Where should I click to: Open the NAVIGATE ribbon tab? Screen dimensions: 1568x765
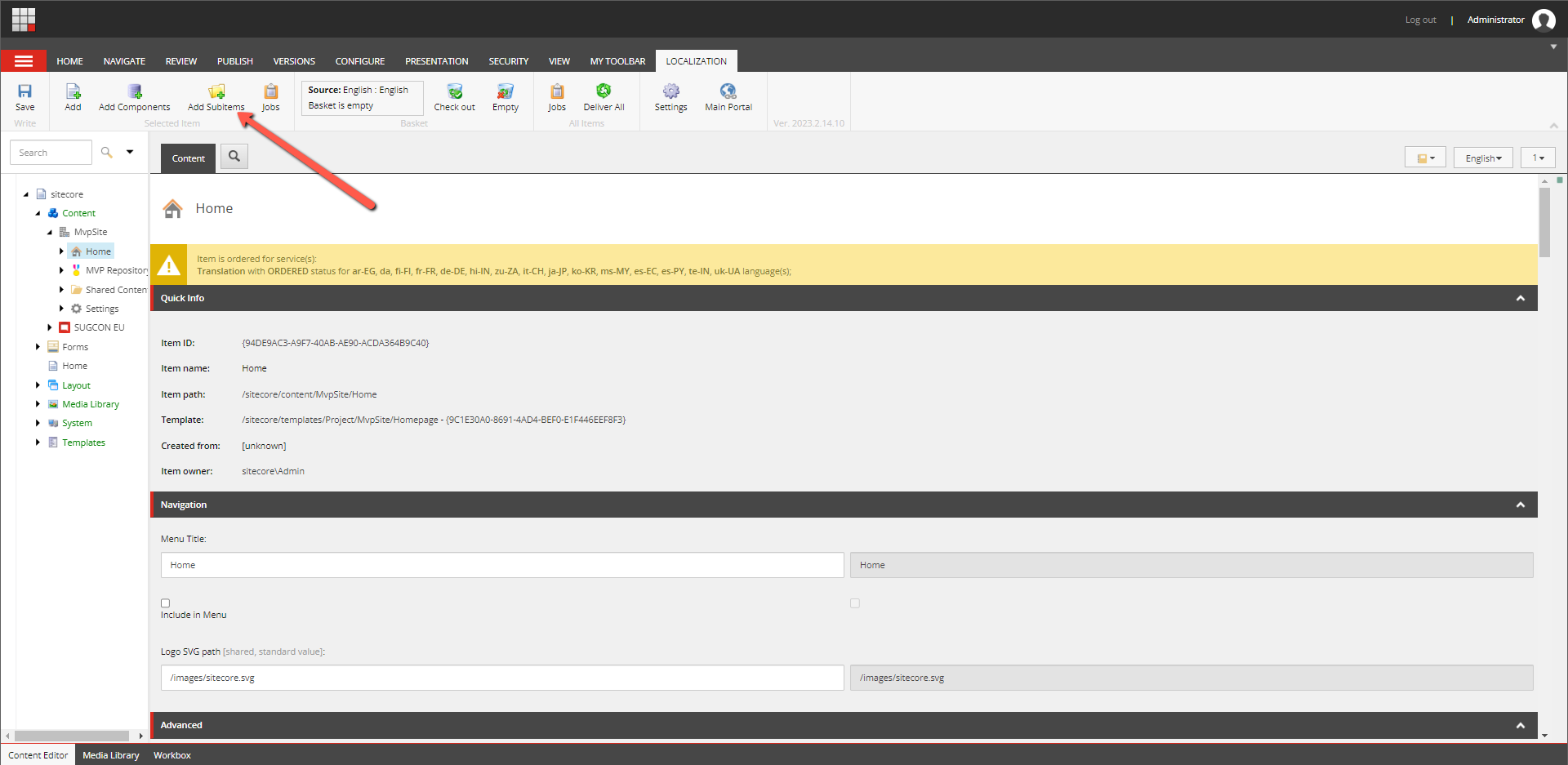click(x=124, y=61)
